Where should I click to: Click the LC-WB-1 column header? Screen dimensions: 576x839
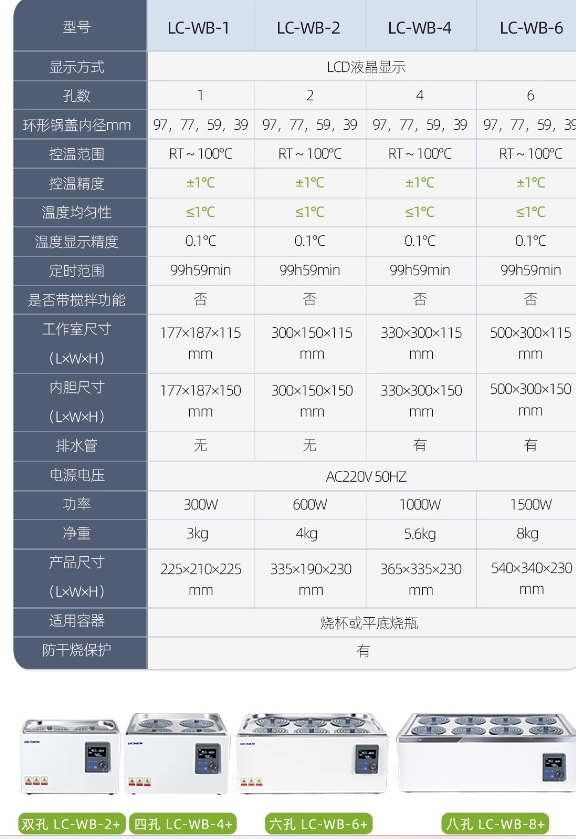click(200, 26)
